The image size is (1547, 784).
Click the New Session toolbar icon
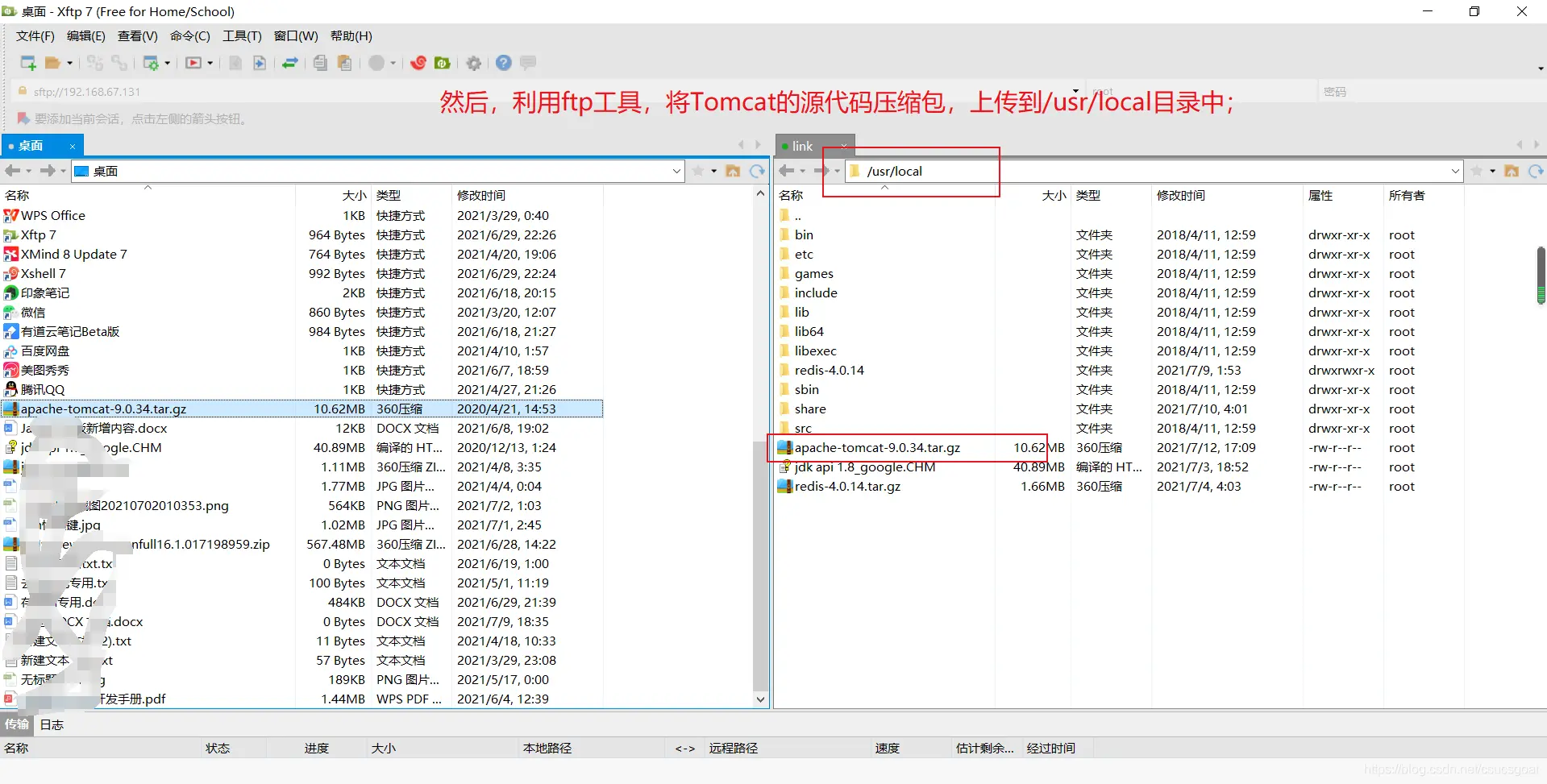[28, 63]
